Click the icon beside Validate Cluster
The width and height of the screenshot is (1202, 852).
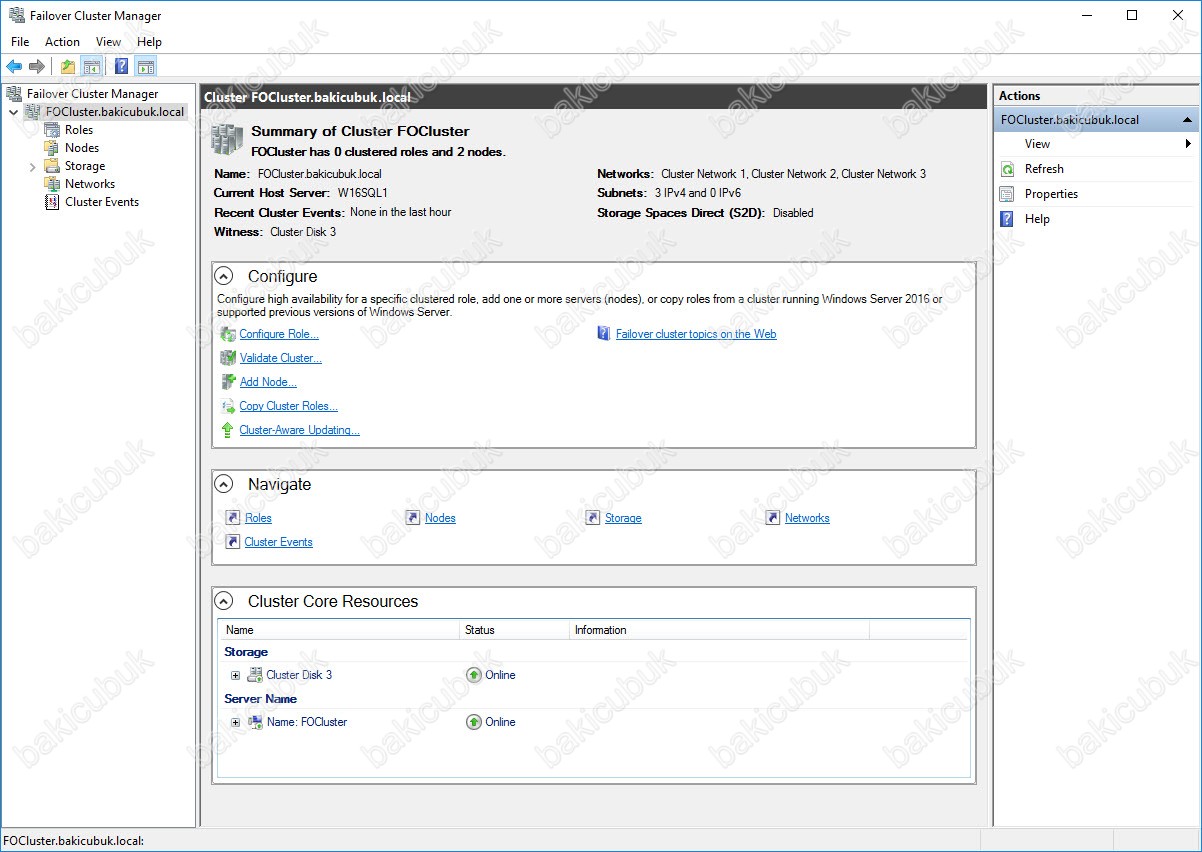coord(228,358)
